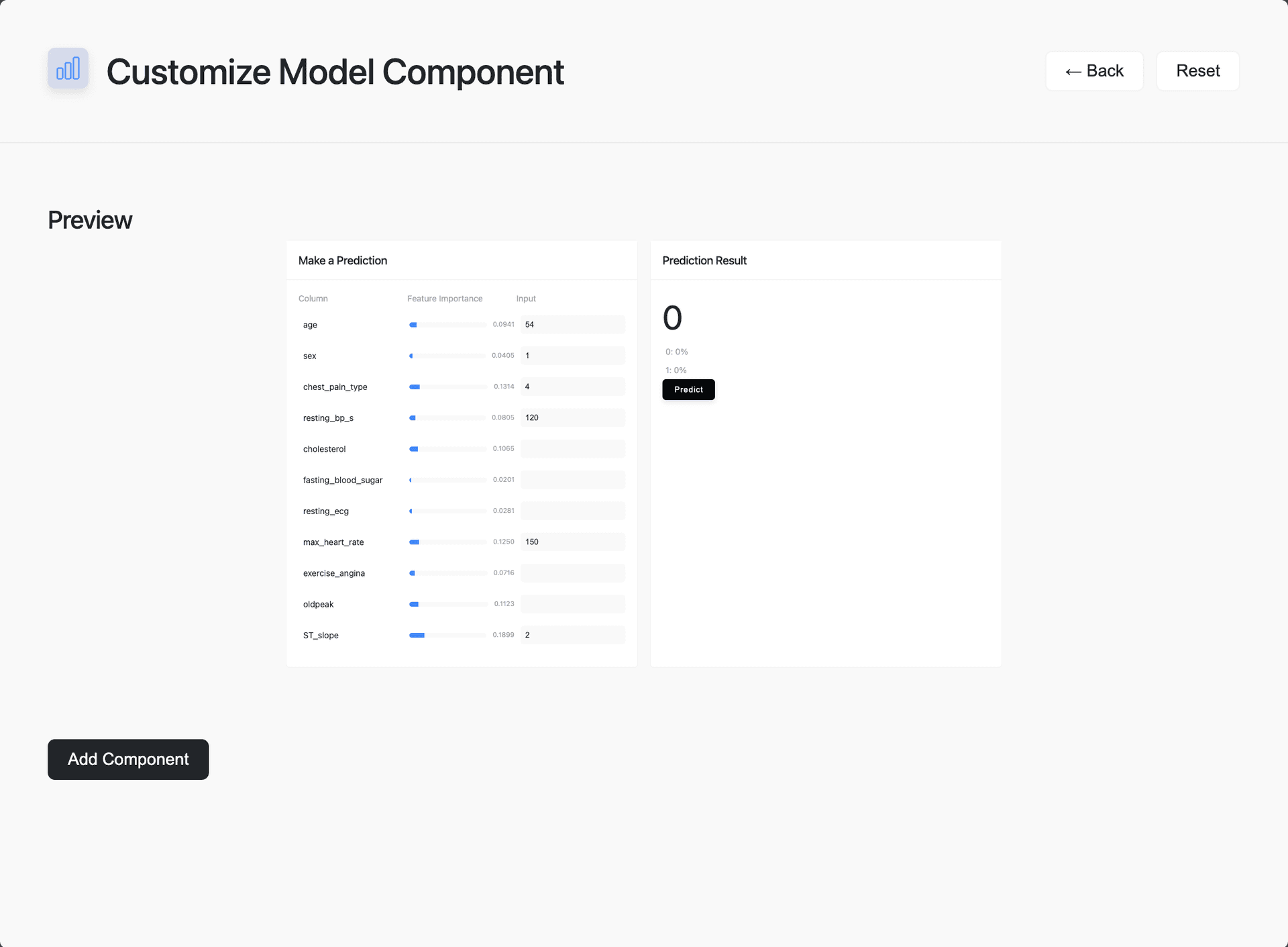
Task: Click the max_heart_rate input showing 150
Action: tap(572, 542)
